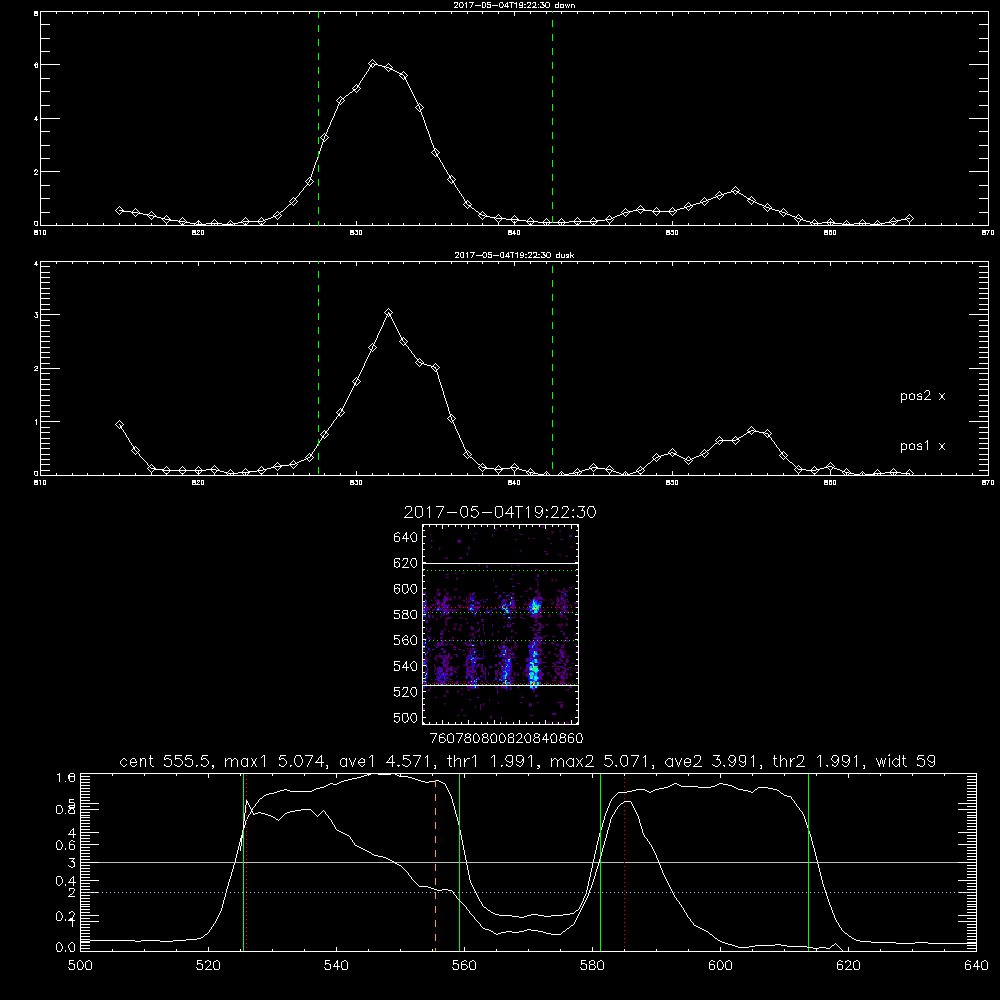1000x1000 pixels.
Task: Click the '2017-05-04T19:22:30 dawn' plot title
Action: tap(514, 5)
